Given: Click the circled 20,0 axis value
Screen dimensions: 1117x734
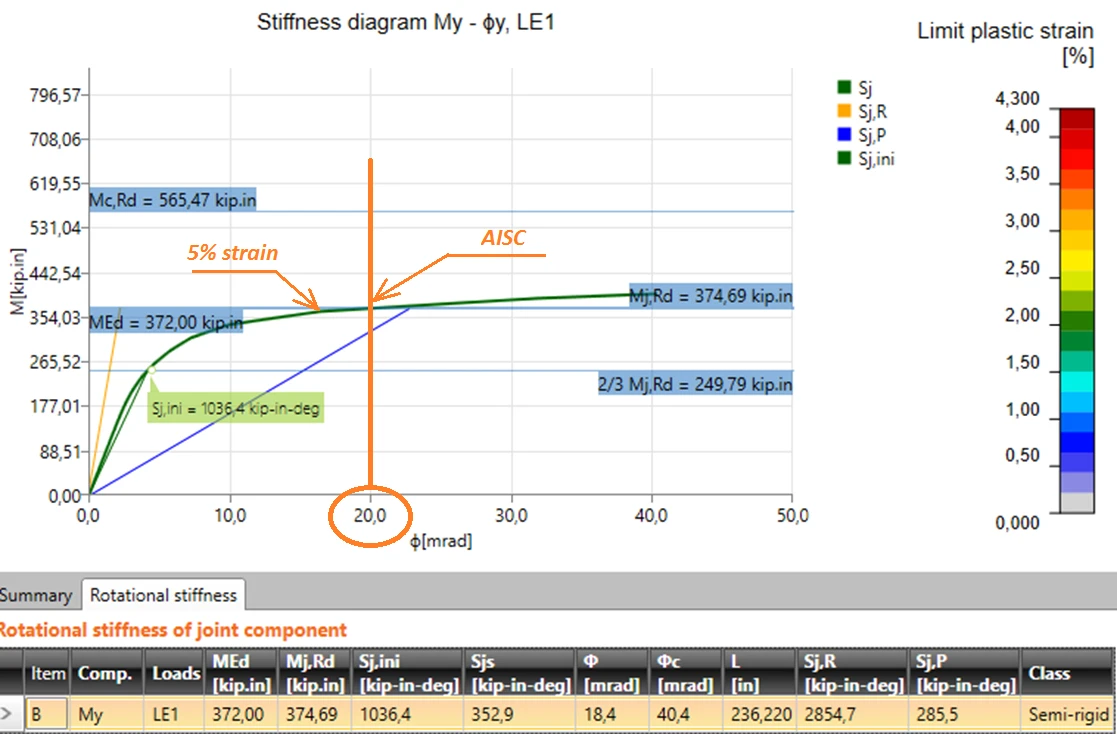Looking at the screenshot, I should (x=370, y=516).
